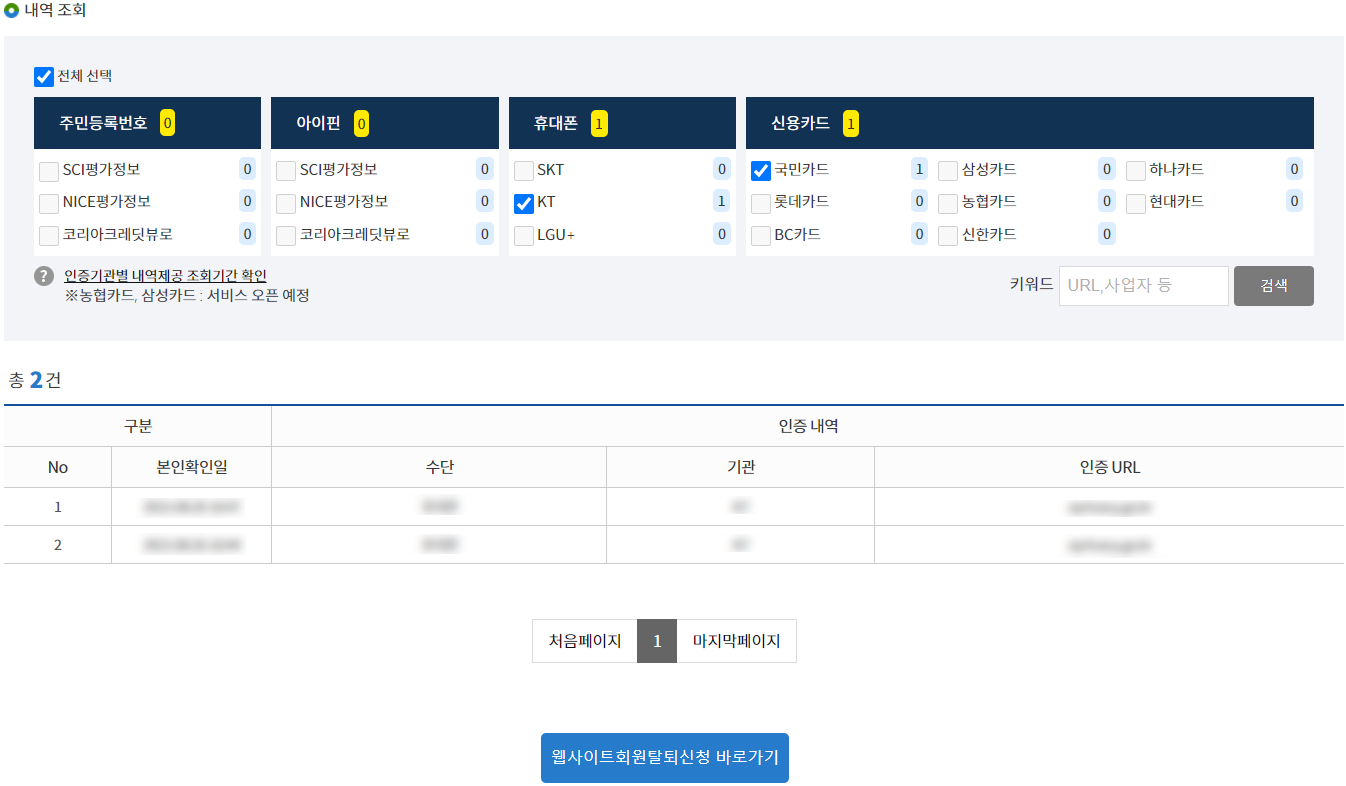Click the count 1 in the KT row
Viewport: 1346px width, 786px height.
coord(721,201)
